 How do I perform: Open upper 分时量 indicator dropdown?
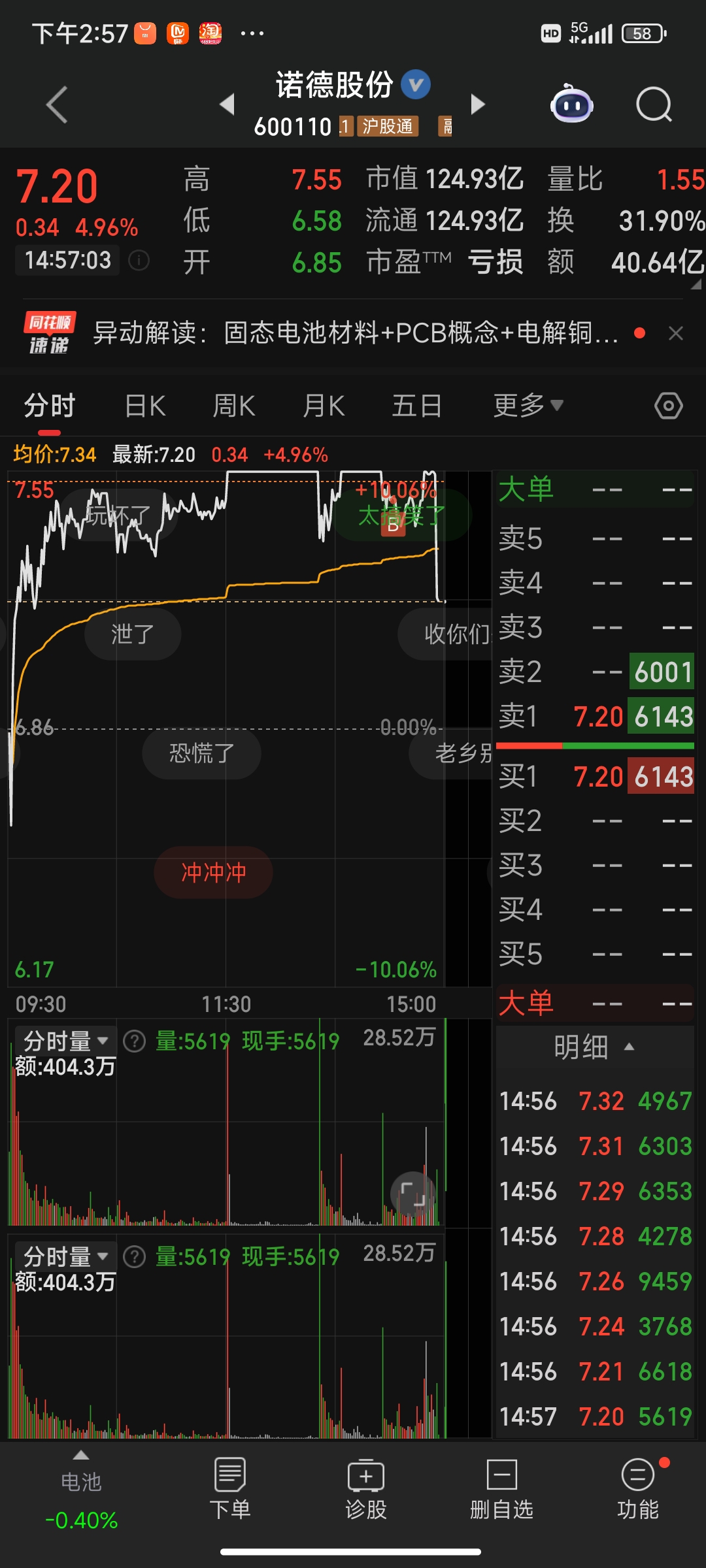(x=65, y=1039)
